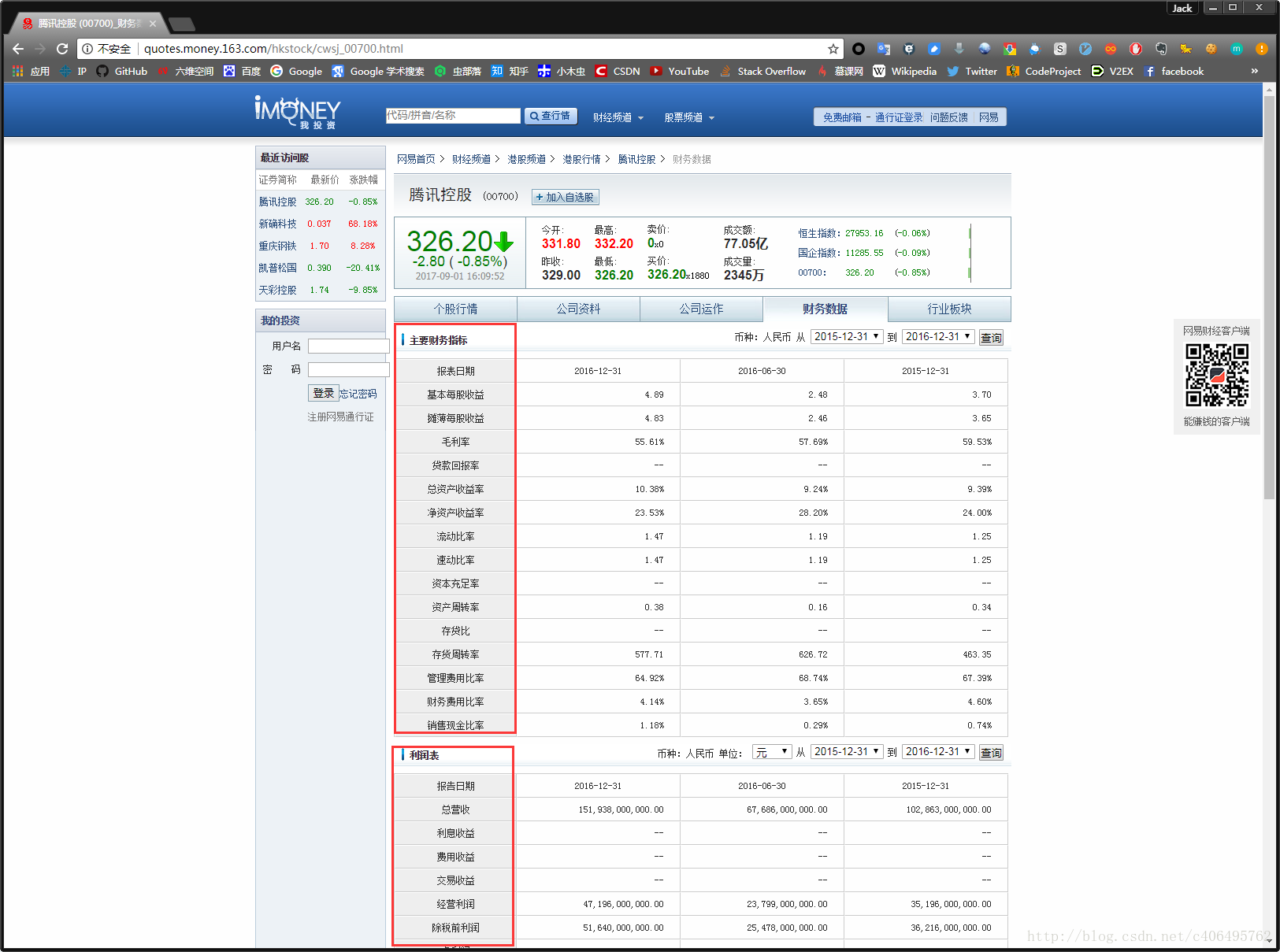
Task: Click the 密码 input field
Action: pyautogui.click(x=348, y=369)
